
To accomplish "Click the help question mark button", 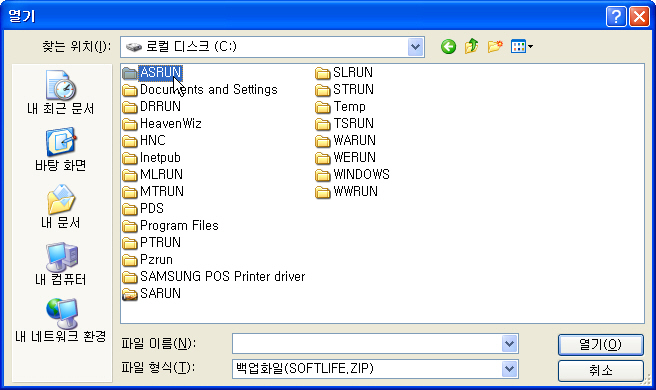I will (x=616, y=17).
